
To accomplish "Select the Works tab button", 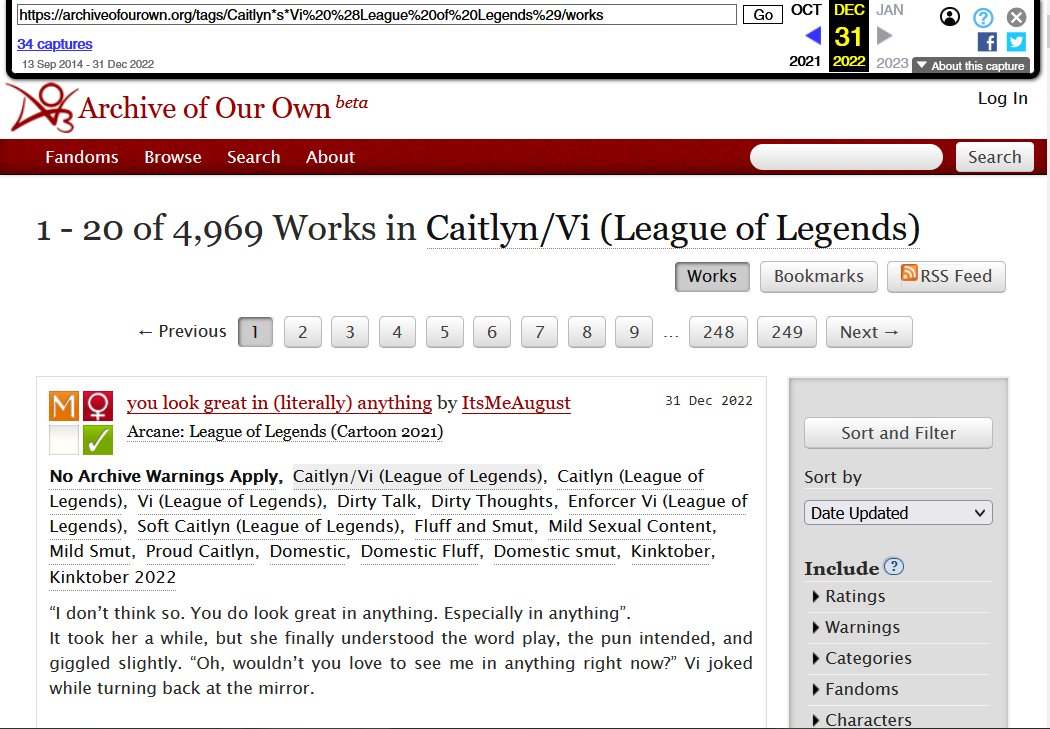I will click(712, 276).
